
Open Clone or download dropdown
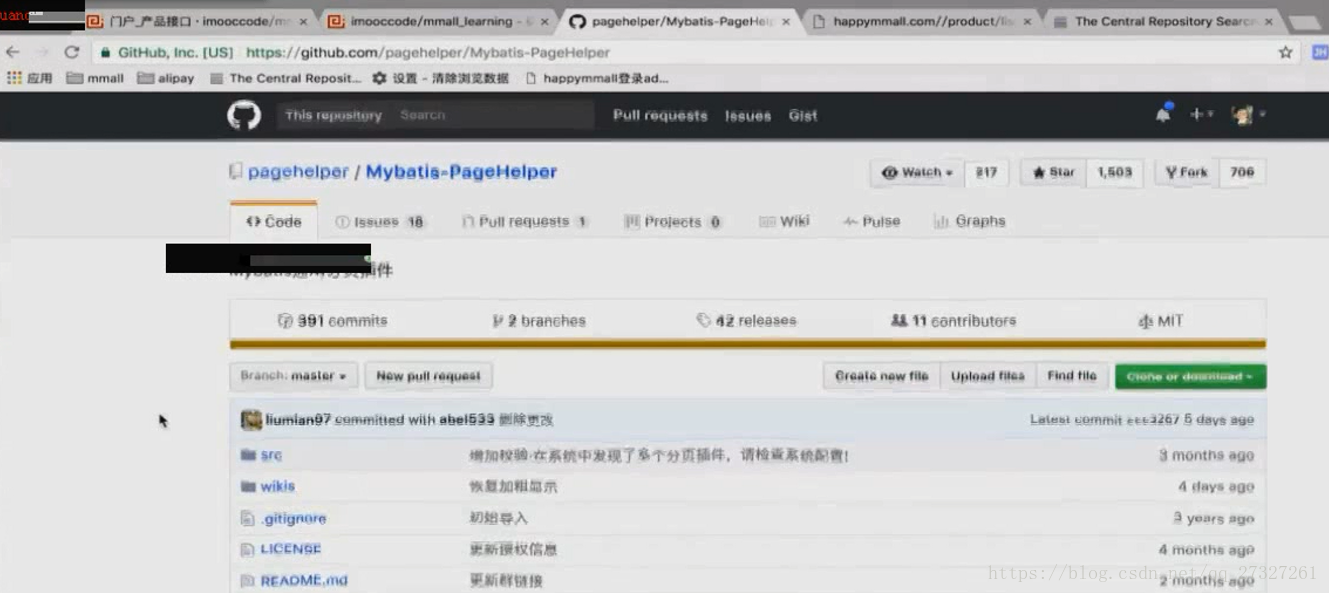(1190, 376)
